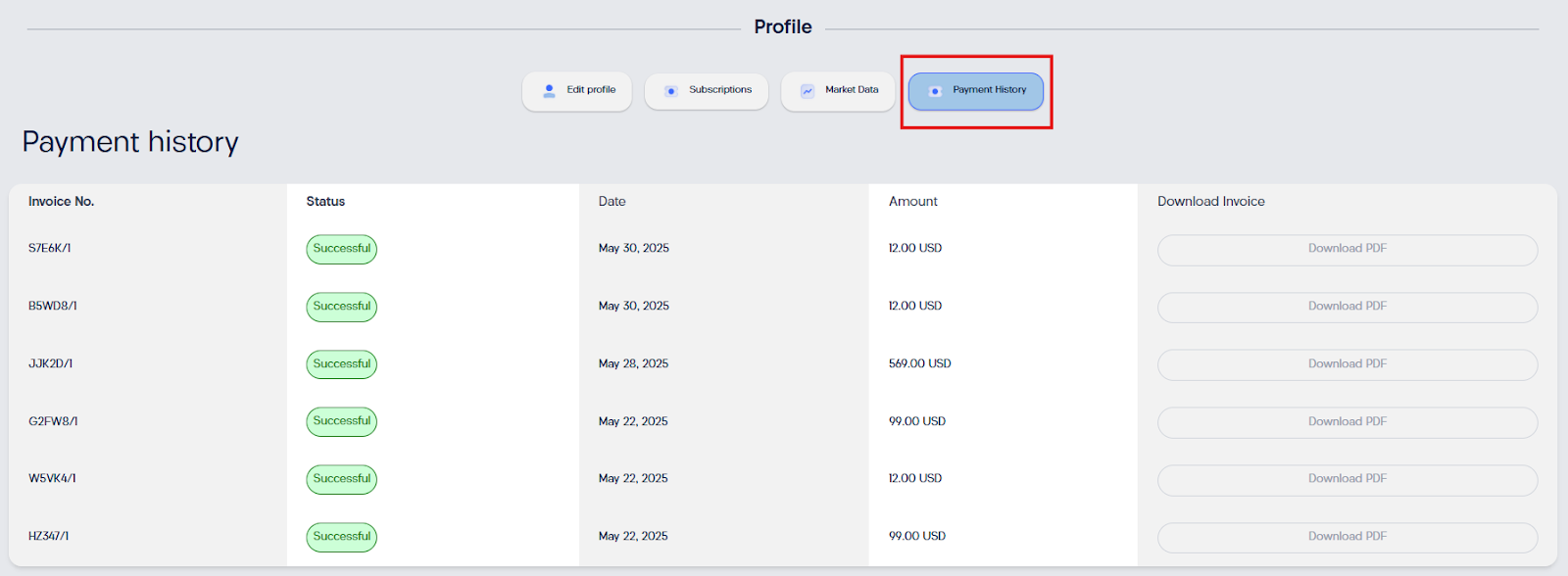
Task: Download PDF for invoice G2FW8/1
Action: click(x=1347, y=422)
